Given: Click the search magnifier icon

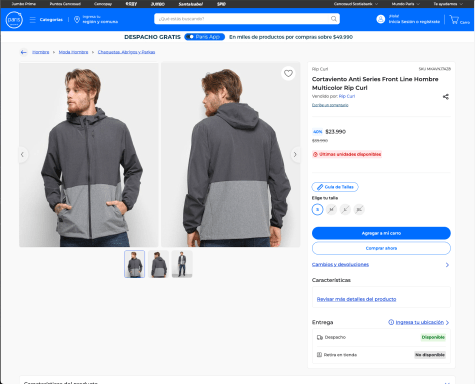Looking at the screenshot, I should tap(333, 19).
